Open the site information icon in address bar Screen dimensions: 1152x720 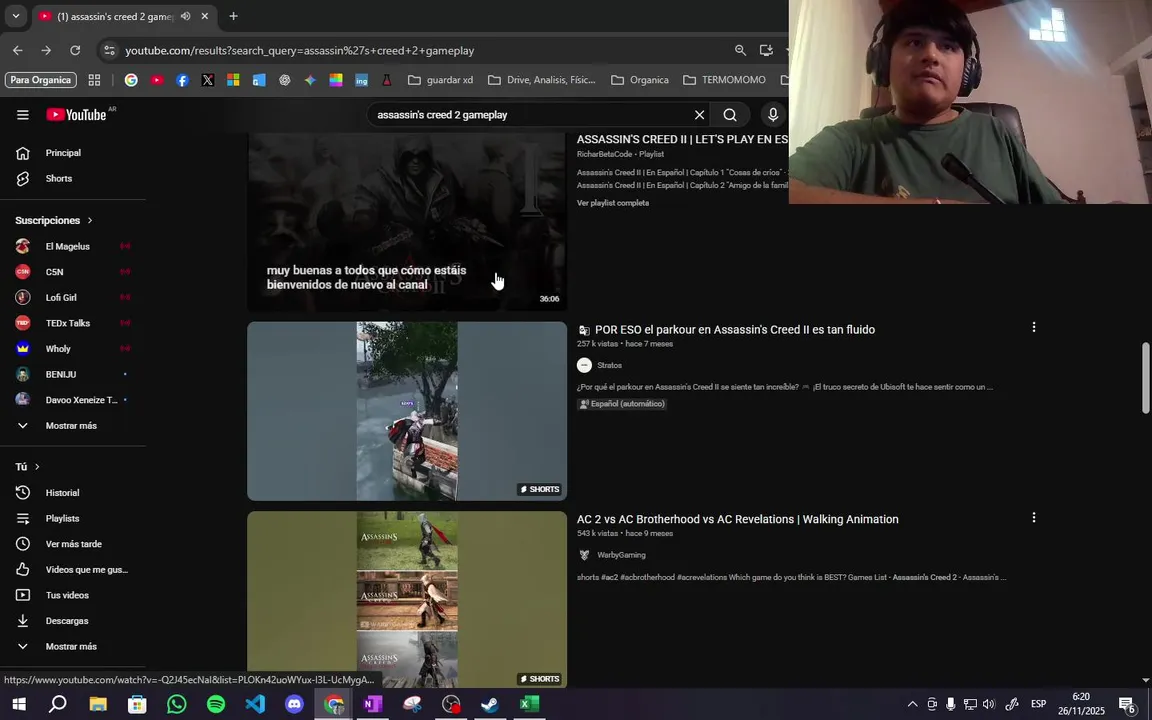click(109, 51)
